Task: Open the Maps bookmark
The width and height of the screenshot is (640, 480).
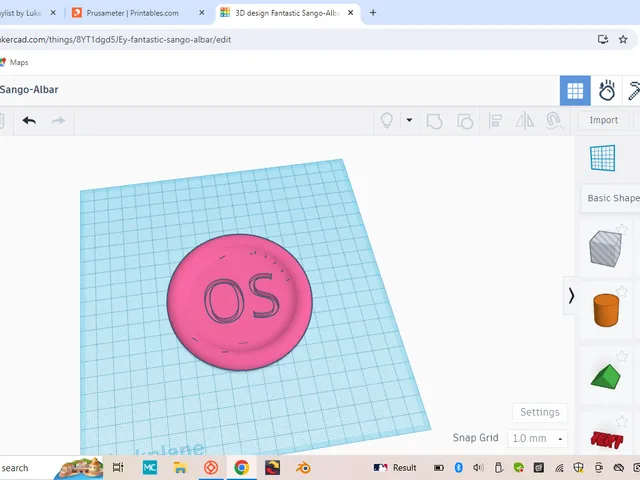Action: click(x=14, y=62)
